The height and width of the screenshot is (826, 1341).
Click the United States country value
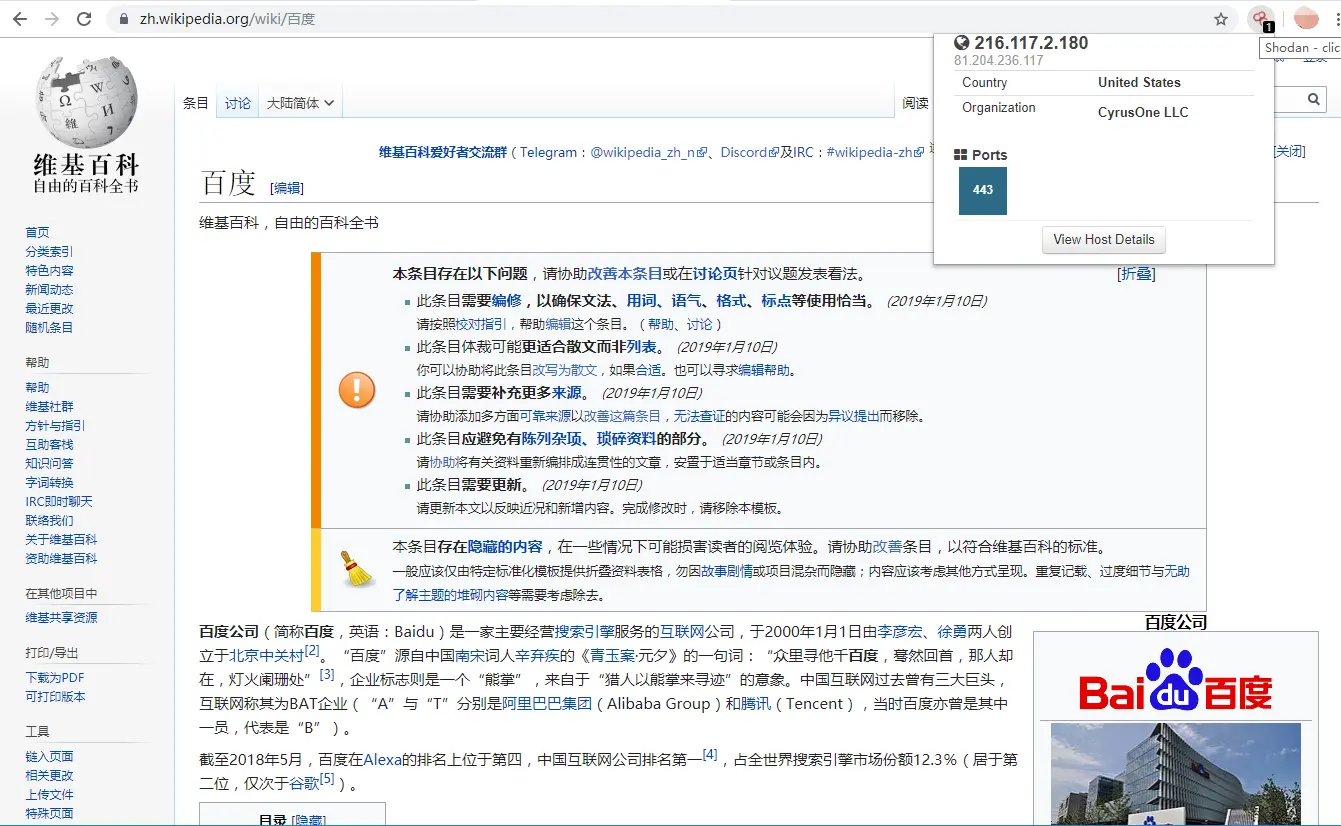coord(1139,82)
